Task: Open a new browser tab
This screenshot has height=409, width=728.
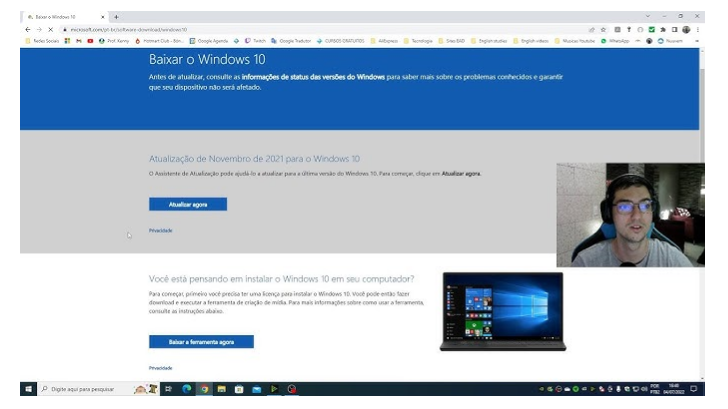Action: (116, 17)
